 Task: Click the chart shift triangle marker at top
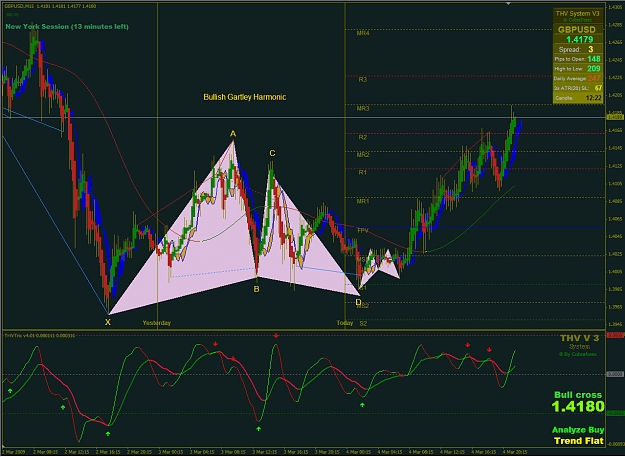tap(508, 4)
